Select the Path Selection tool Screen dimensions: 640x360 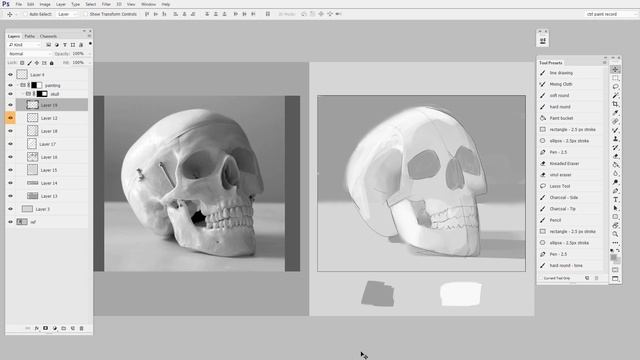[615, 208]
